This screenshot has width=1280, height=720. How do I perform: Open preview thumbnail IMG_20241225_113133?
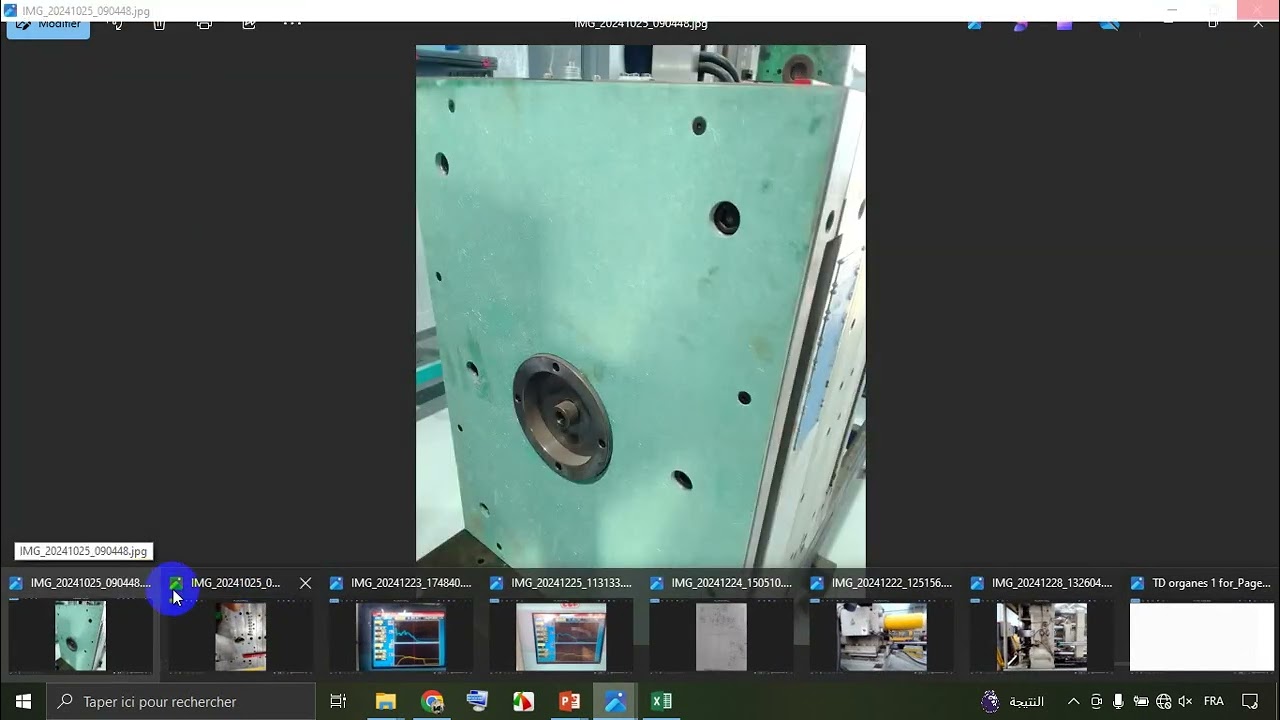pos(560,636)
